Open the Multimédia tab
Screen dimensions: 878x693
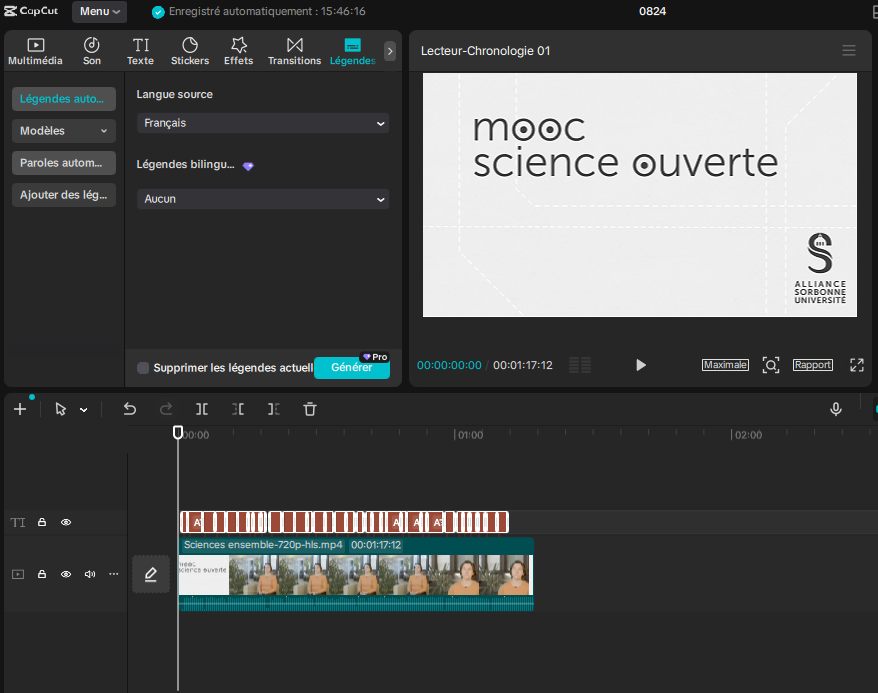click(35, 51)
